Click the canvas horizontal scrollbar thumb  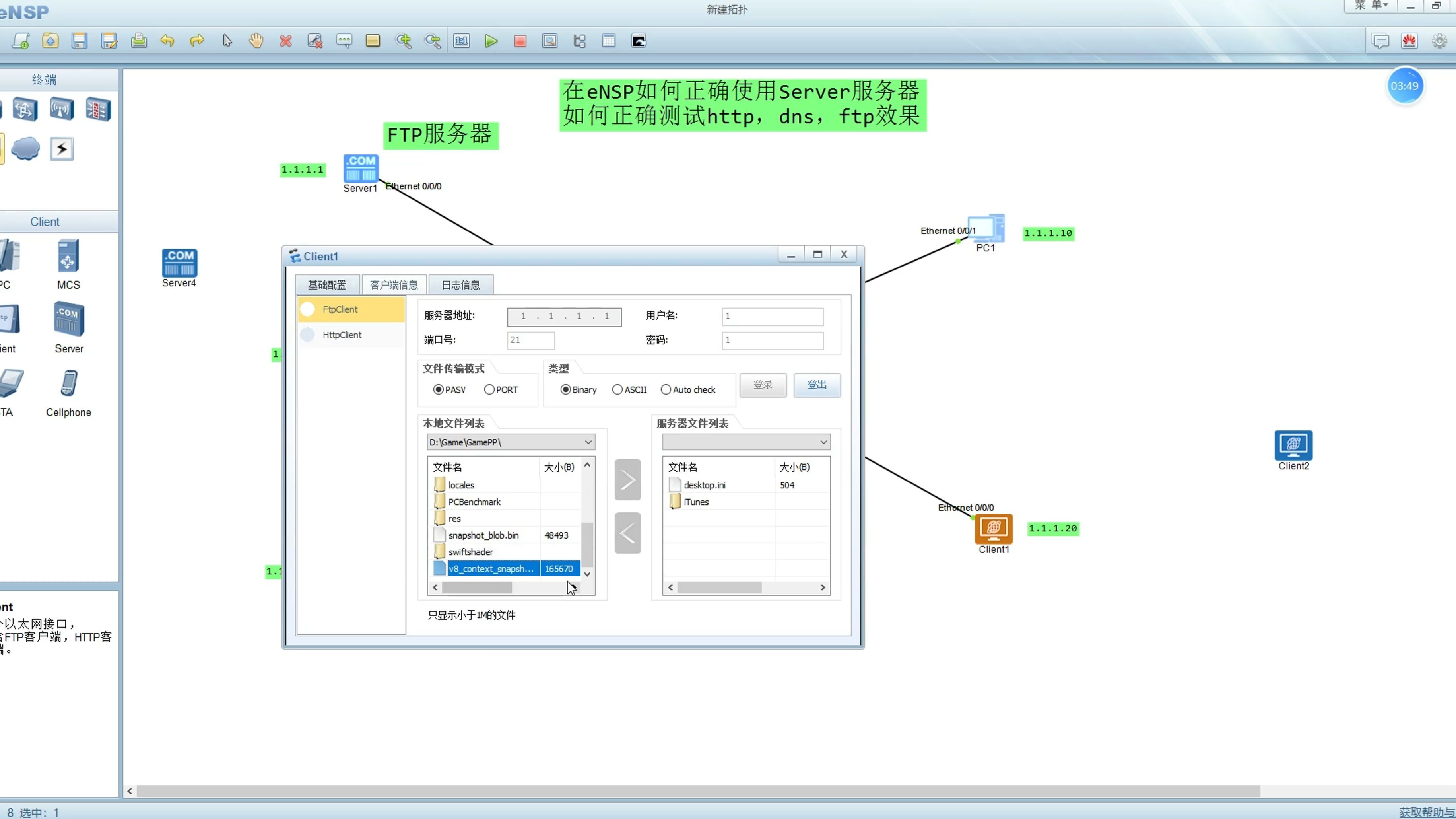point(698,791)
